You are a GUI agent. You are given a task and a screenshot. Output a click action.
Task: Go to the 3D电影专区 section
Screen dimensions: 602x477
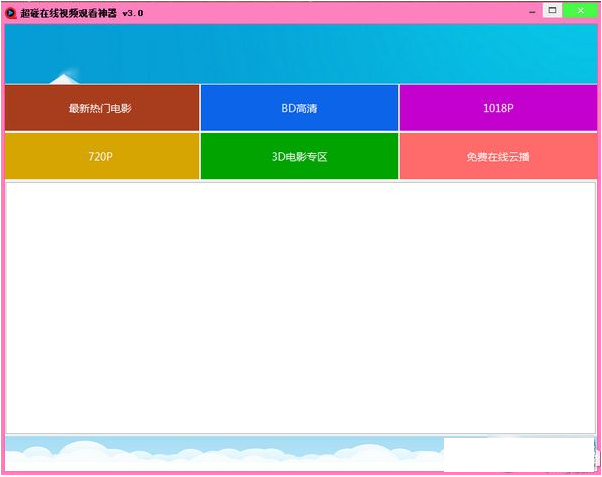click(x=299, y=157)
